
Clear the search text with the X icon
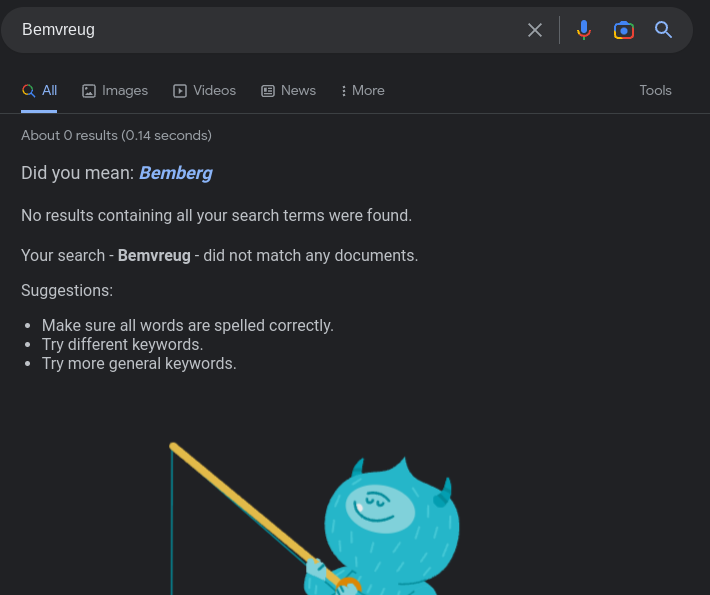point(535,30)
